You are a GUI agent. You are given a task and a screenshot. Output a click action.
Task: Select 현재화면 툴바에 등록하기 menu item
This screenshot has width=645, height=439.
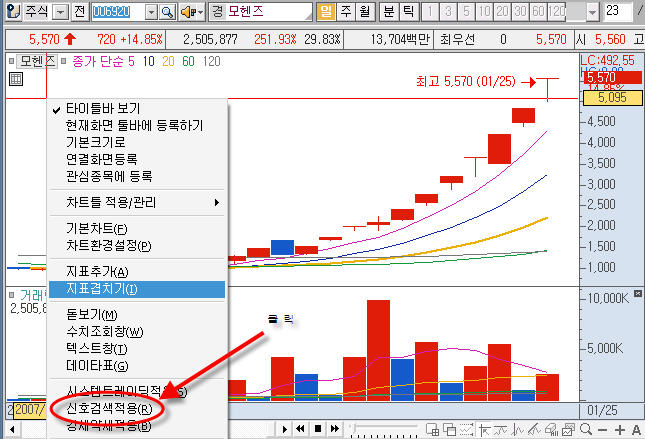point(137,125)
